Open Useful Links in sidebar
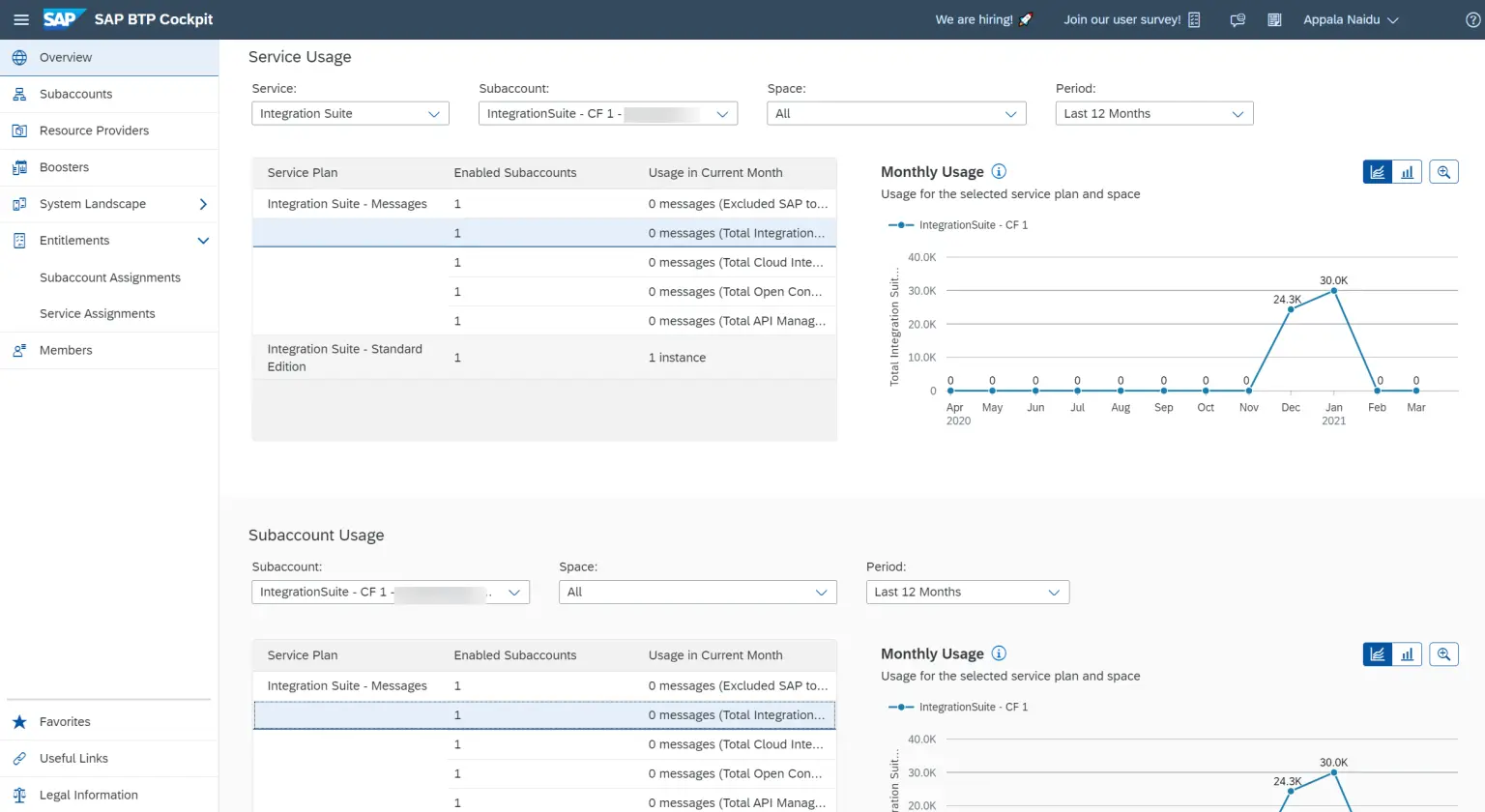This screenshot has height=812, width=1485. click(x=109, y=759)
